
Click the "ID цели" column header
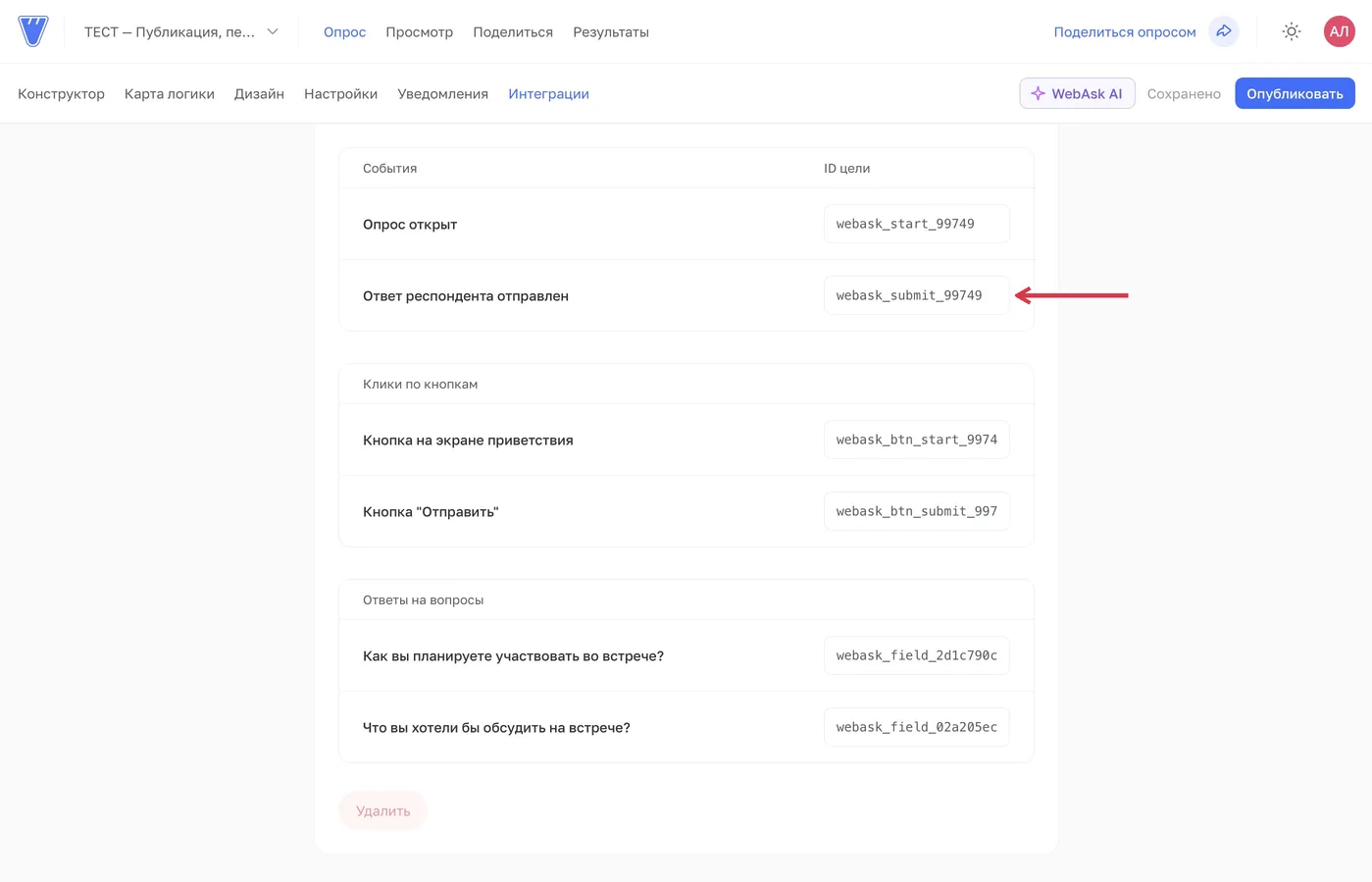(846, 169)
